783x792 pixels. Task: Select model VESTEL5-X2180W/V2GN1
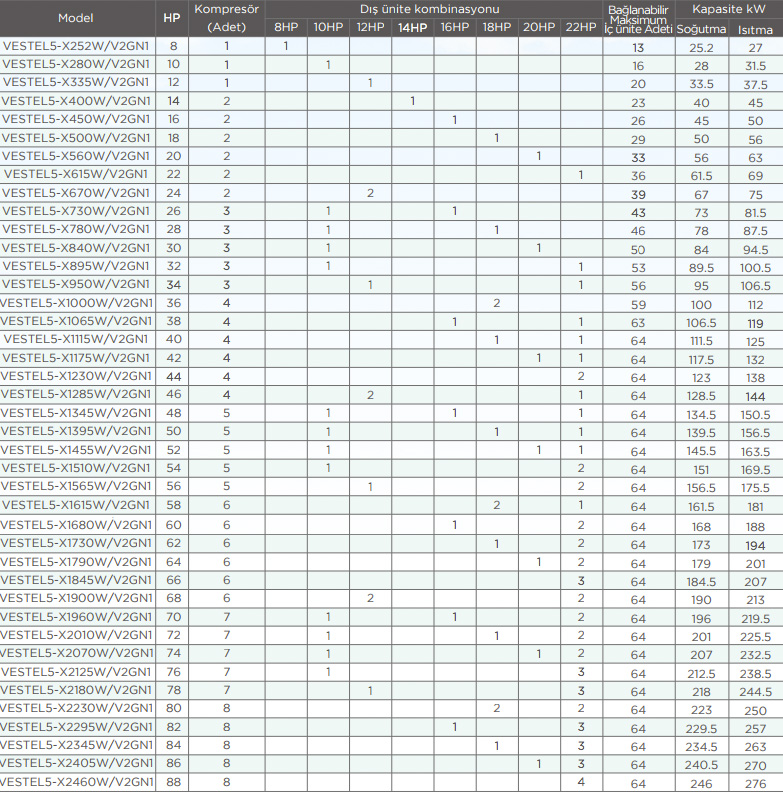point(76,690)
